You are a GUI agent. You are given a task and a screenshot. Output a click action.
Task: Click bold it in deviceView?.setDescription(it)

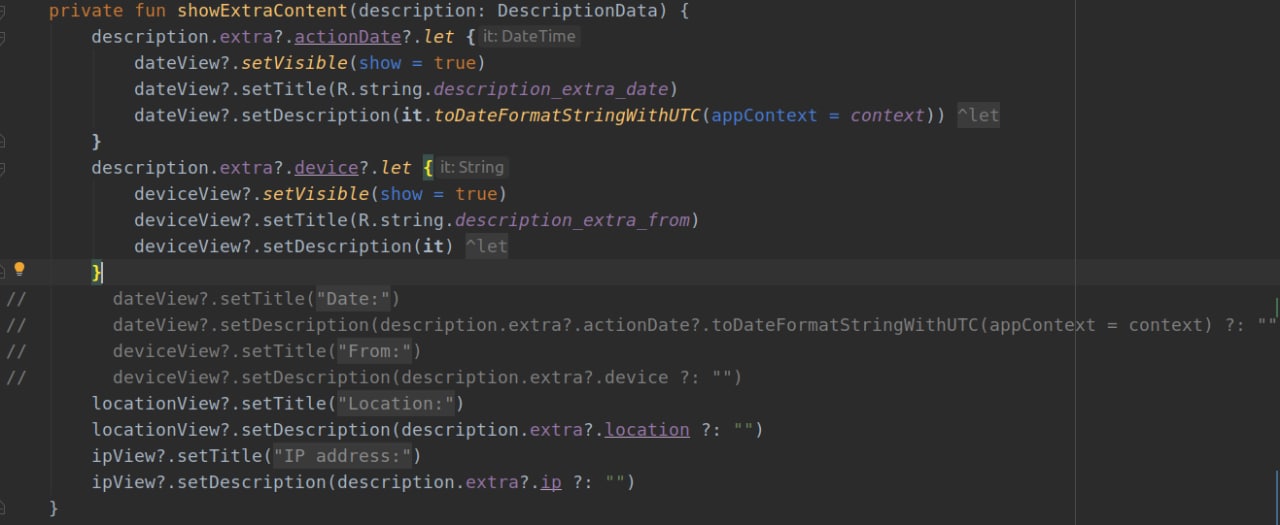pyautogui.click(x=433, y=246)
